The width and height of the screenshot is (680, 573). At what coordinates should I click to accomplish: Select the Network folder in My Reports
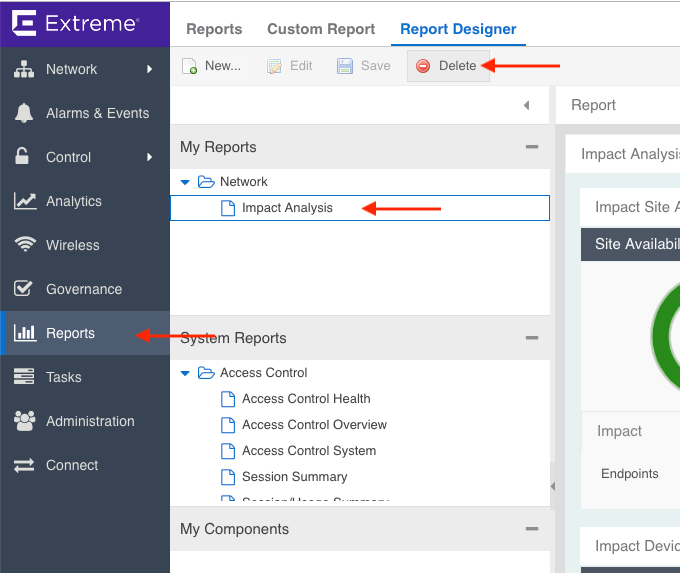243,182
